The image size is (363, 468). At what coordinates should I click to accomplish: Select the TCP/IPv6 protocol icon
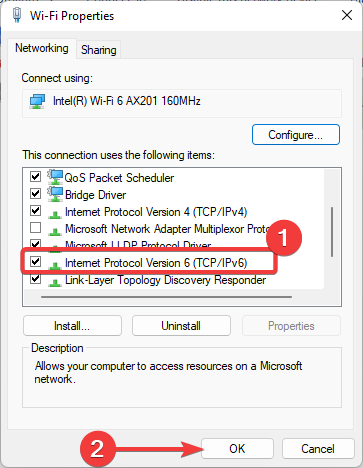click(54, 265)
